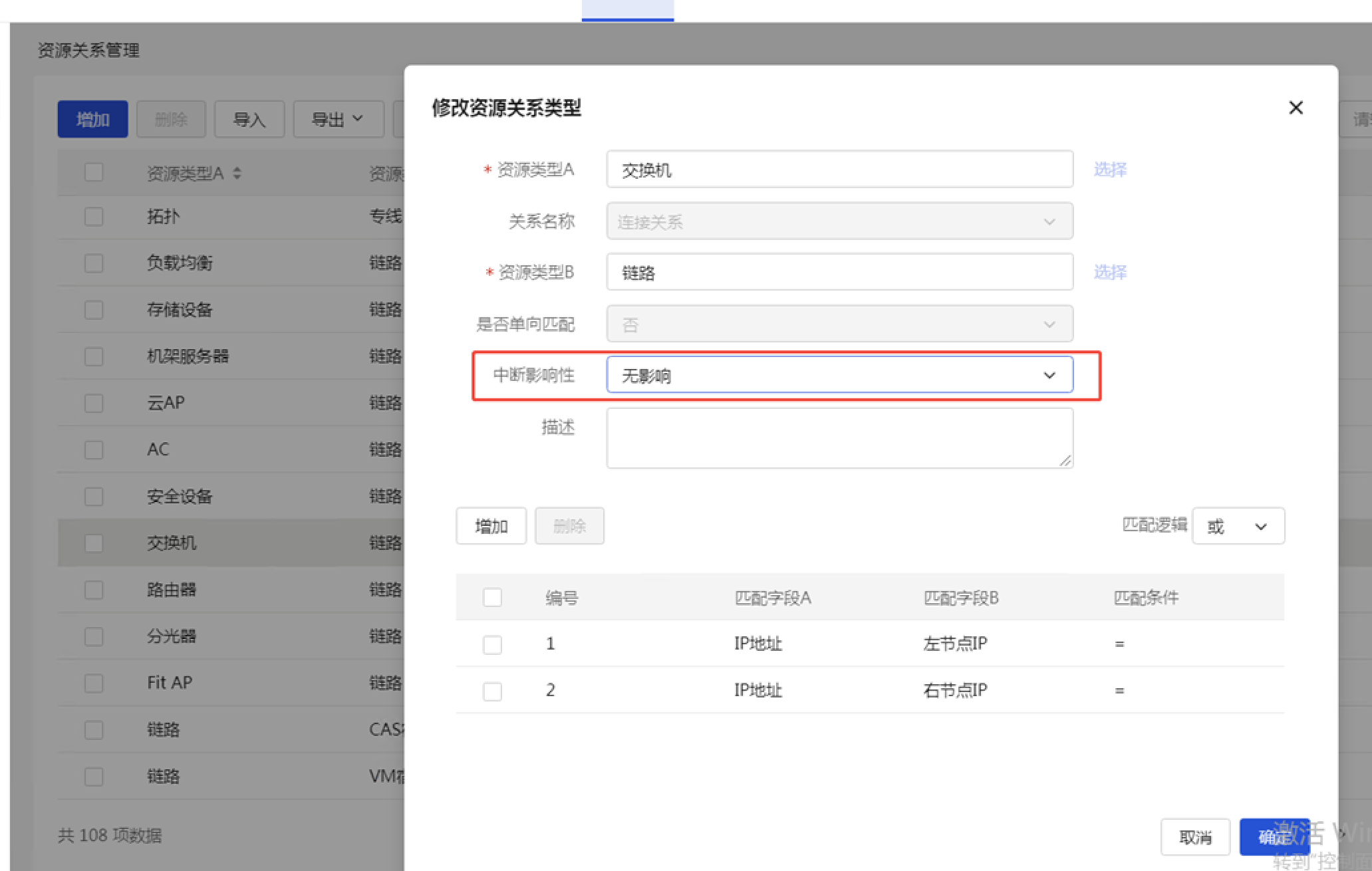Check the checkbox for match rule 2
This screenshot has height=871, width=1372.
492,691
